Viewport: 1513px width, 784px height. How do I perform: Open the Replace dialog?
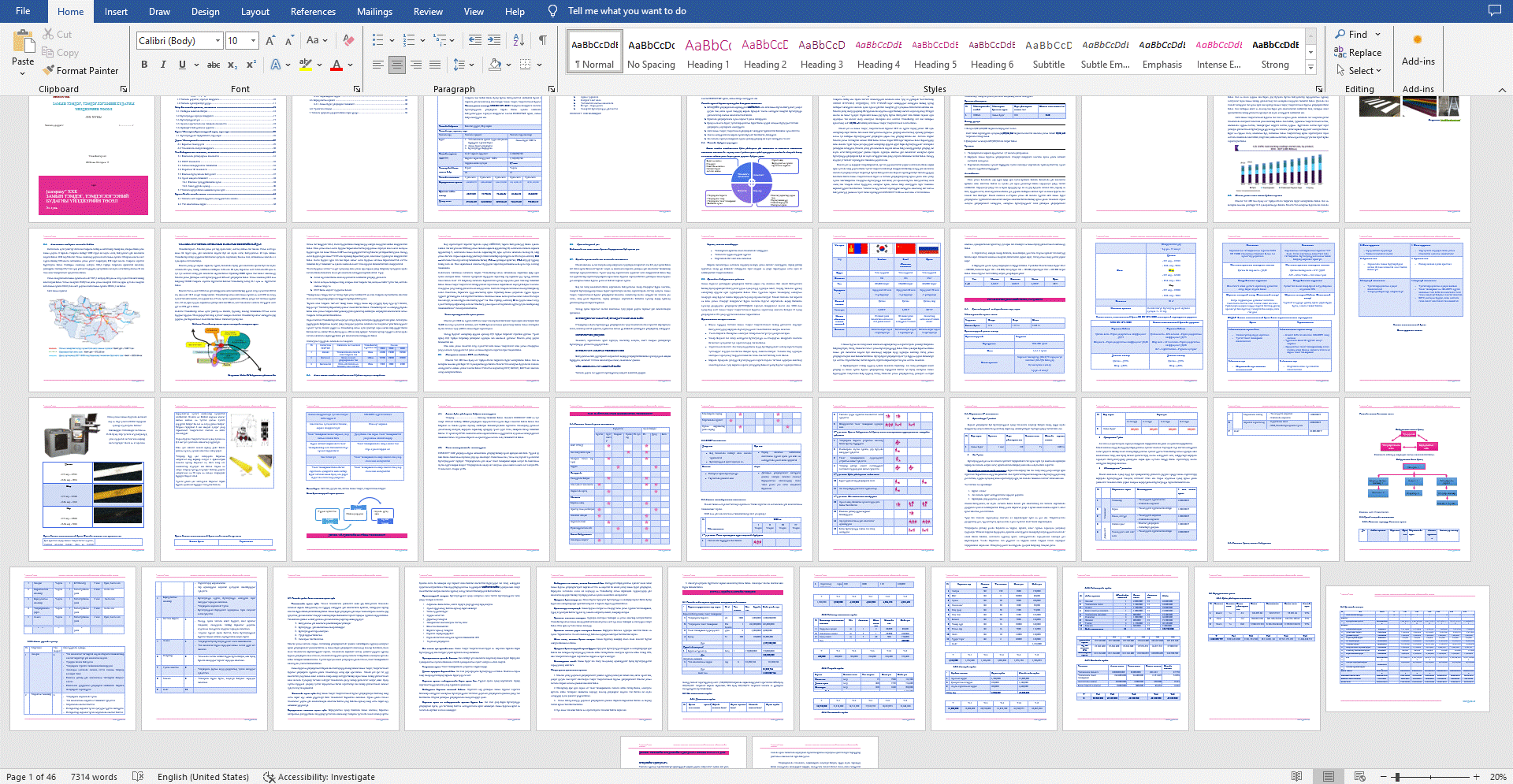(x=1357, y=53)
